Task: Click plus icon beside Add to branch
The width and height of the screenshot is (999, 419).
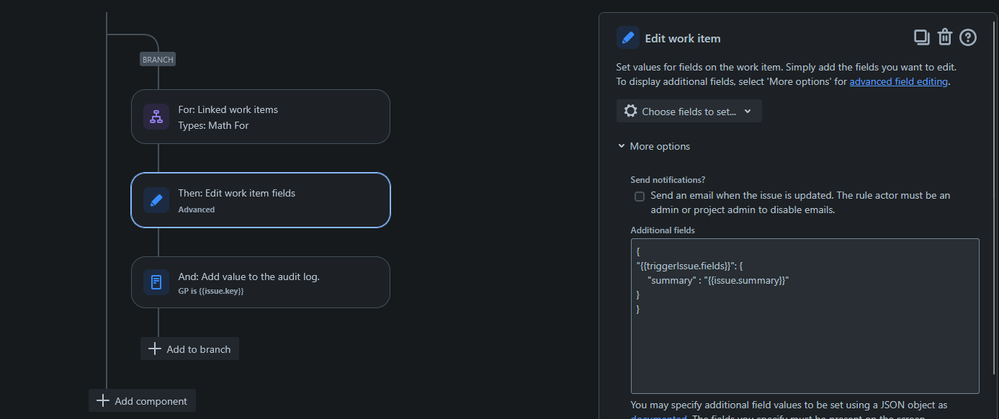Action: [154, 349]
